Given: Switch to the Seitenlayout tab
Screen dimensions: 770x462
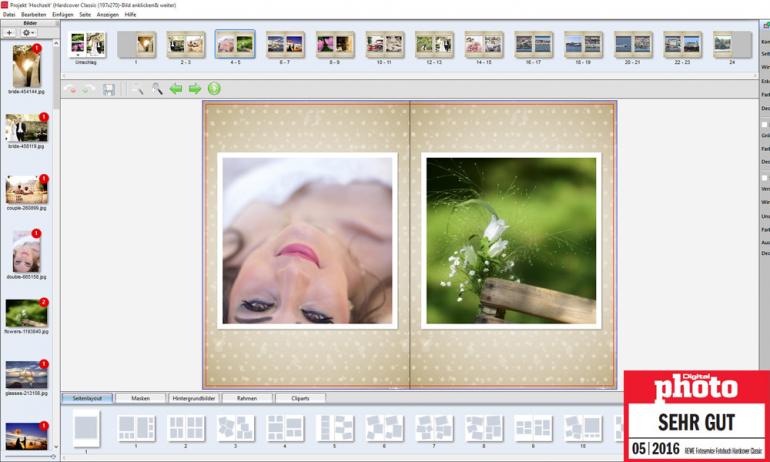Looking at the screenshot, I should pyautogui.click(x=87, y=398).
